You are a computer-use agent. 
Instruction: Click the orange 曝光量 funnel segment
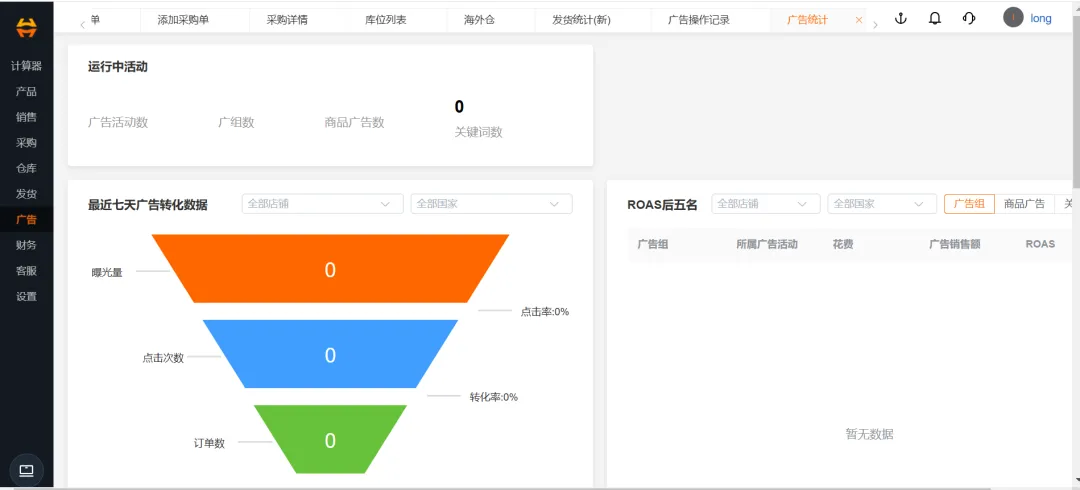pyautogui.click(x=330, y=269)
